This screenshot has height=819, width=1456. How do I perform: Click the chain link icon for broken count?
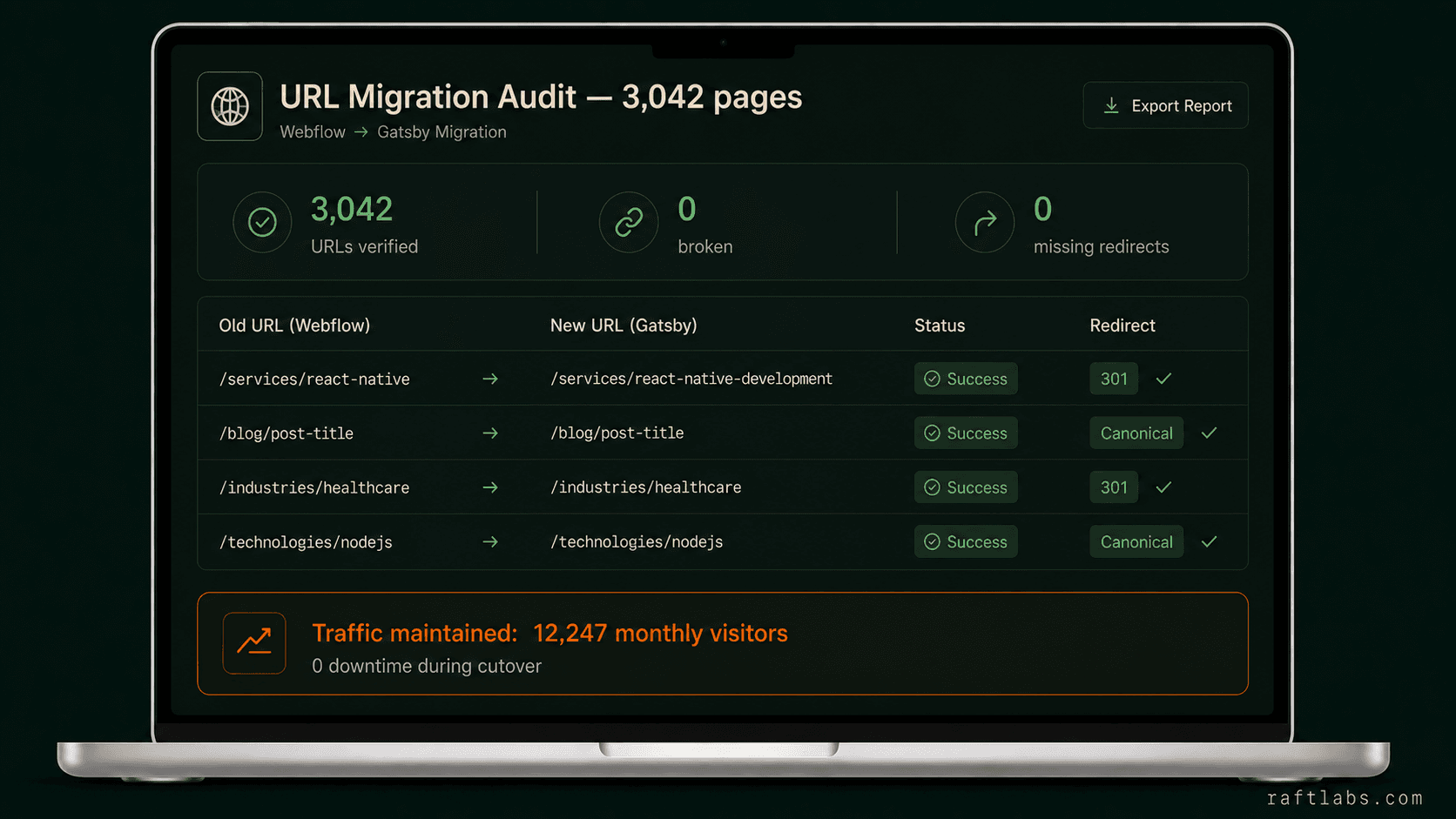click(629, 222)
